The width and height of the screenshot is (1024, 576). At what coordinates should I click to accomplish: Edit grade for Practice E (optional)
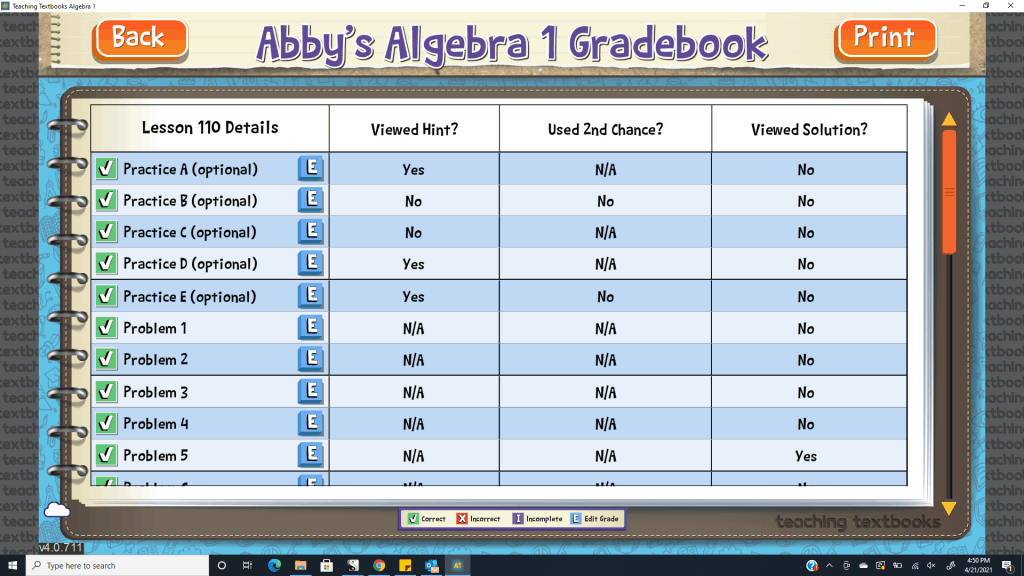(x=311, y=296)
